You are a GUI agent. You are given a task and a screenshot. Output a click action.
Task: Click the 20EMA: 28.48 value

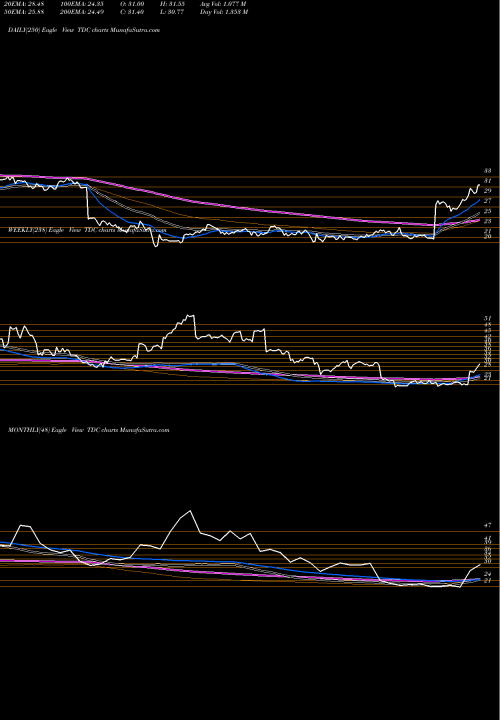[x=22, y=4]
